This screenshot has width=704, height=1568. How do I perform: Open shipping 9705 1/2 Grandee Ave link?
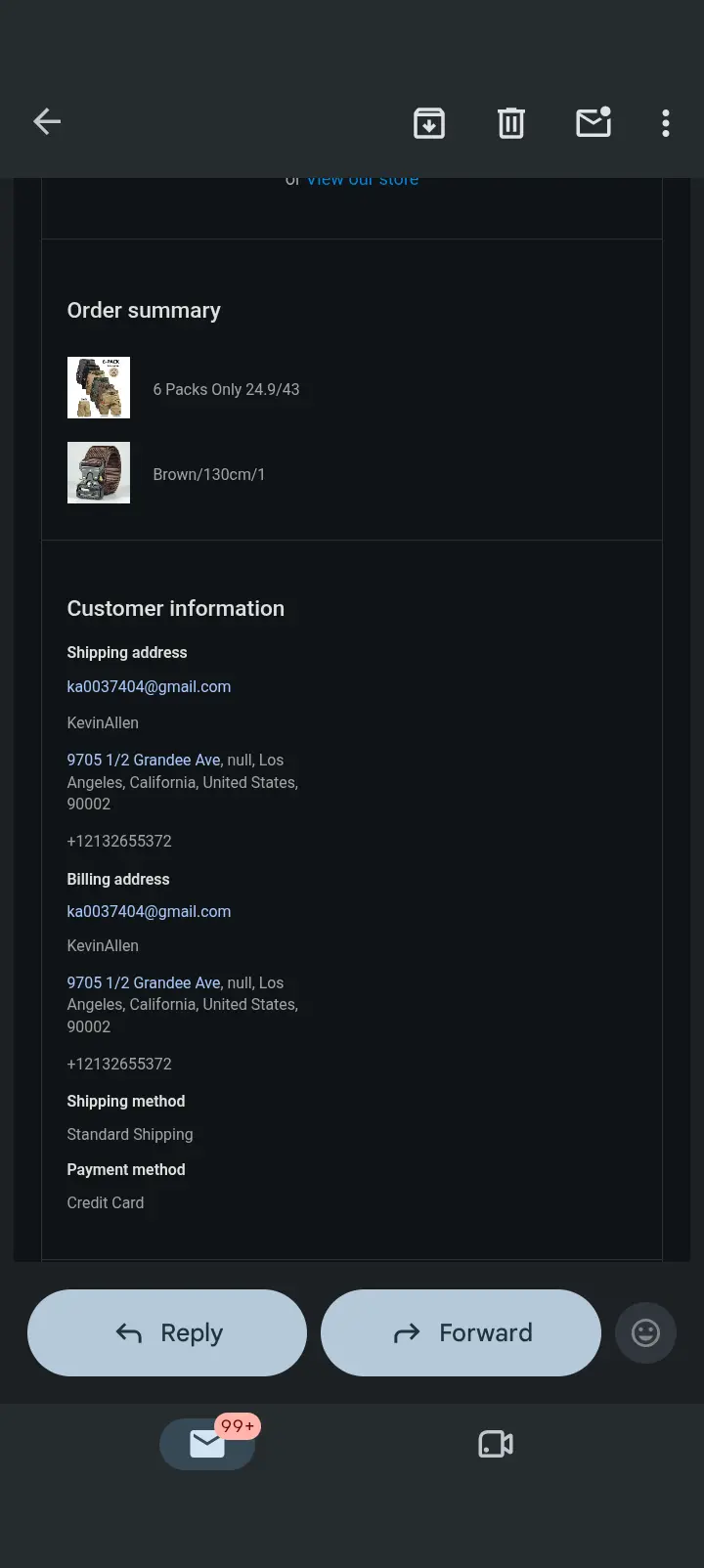pyautogui.click(x=144, y=760)
